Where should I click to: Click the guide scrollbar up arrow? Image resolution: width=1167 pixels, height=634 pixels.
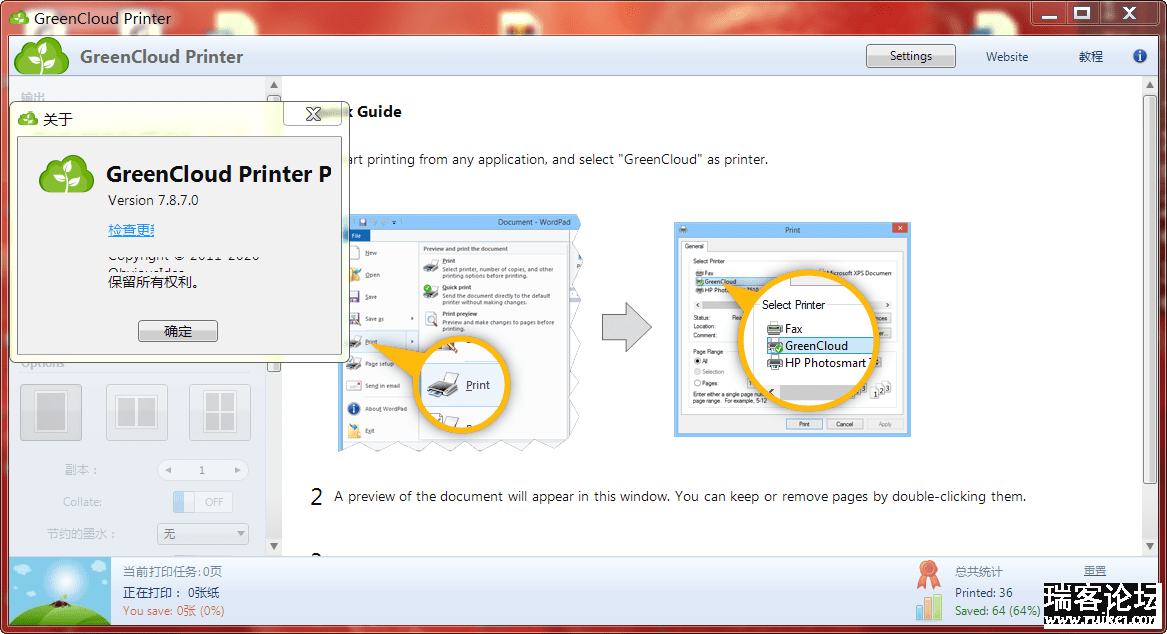(x=1150, y=85)
